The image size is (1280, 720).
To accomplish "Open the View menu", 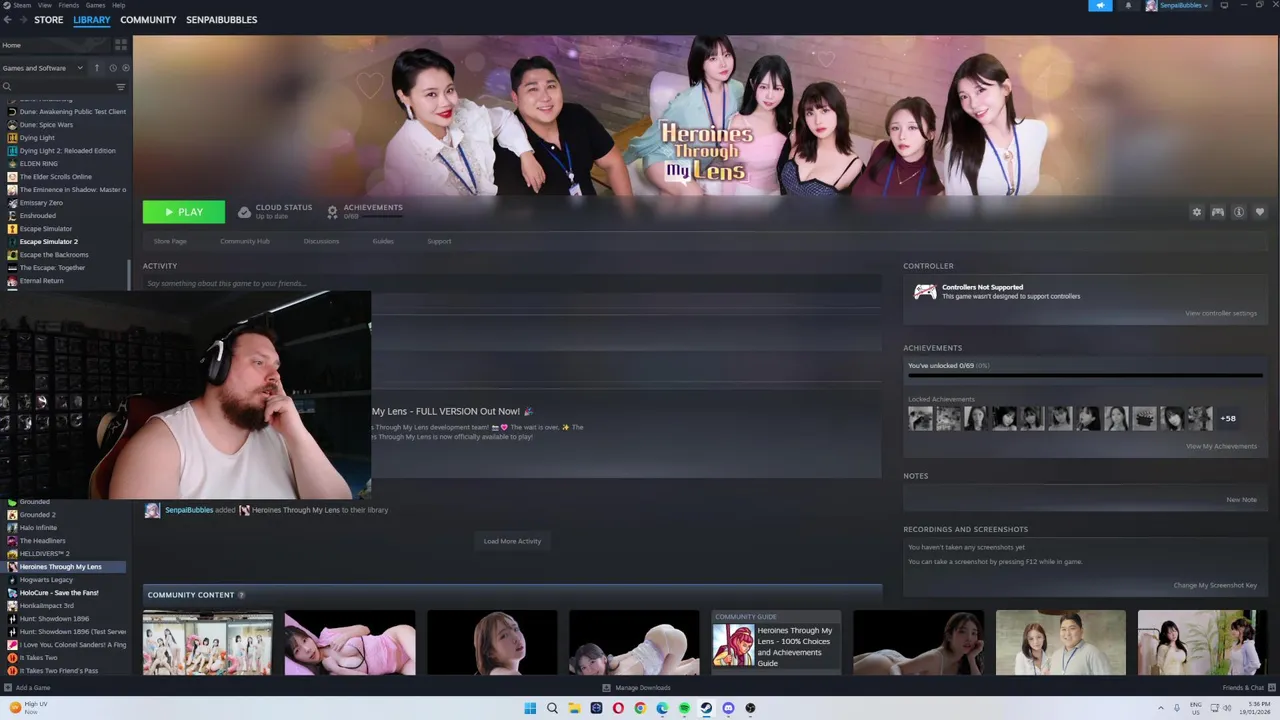I will click(45, 5).
